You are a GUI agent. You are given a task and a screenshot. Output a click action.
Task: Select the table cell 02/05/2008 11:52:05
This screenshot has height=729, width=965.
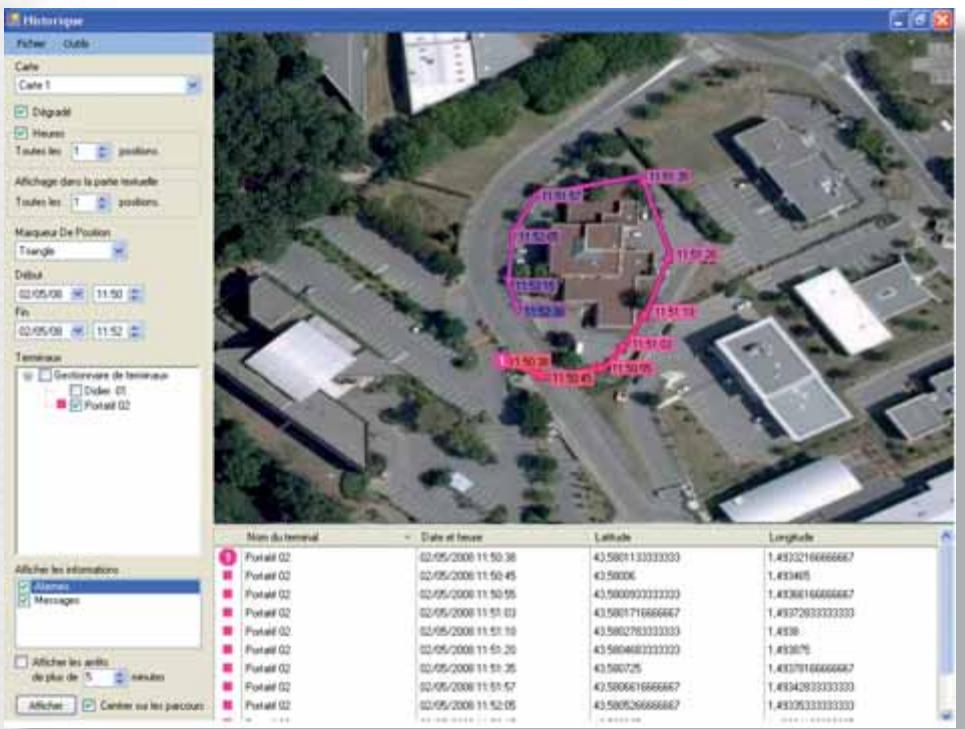[468, 705]
